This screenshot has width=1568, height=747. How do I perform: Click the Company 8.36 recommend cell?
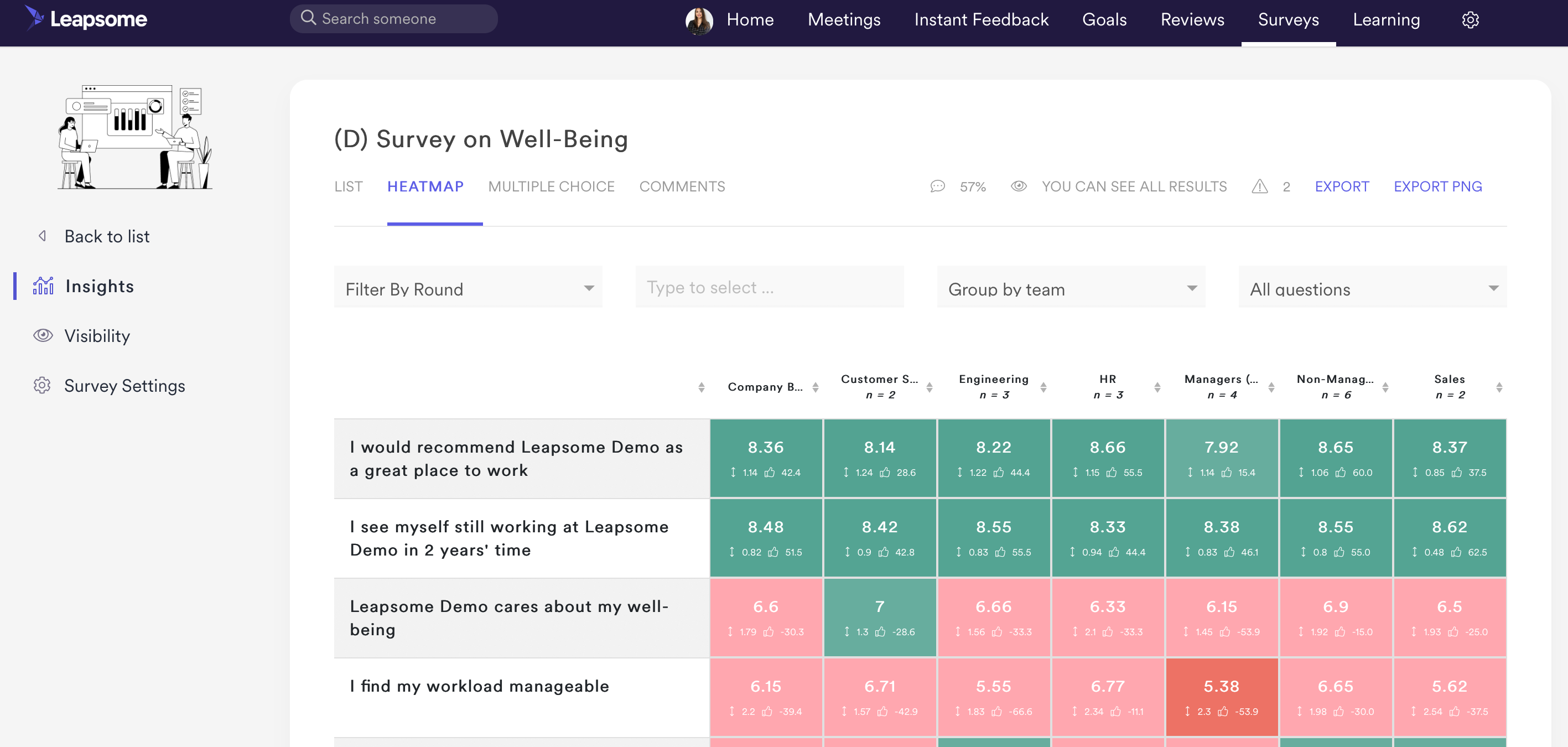coord(766,458)
